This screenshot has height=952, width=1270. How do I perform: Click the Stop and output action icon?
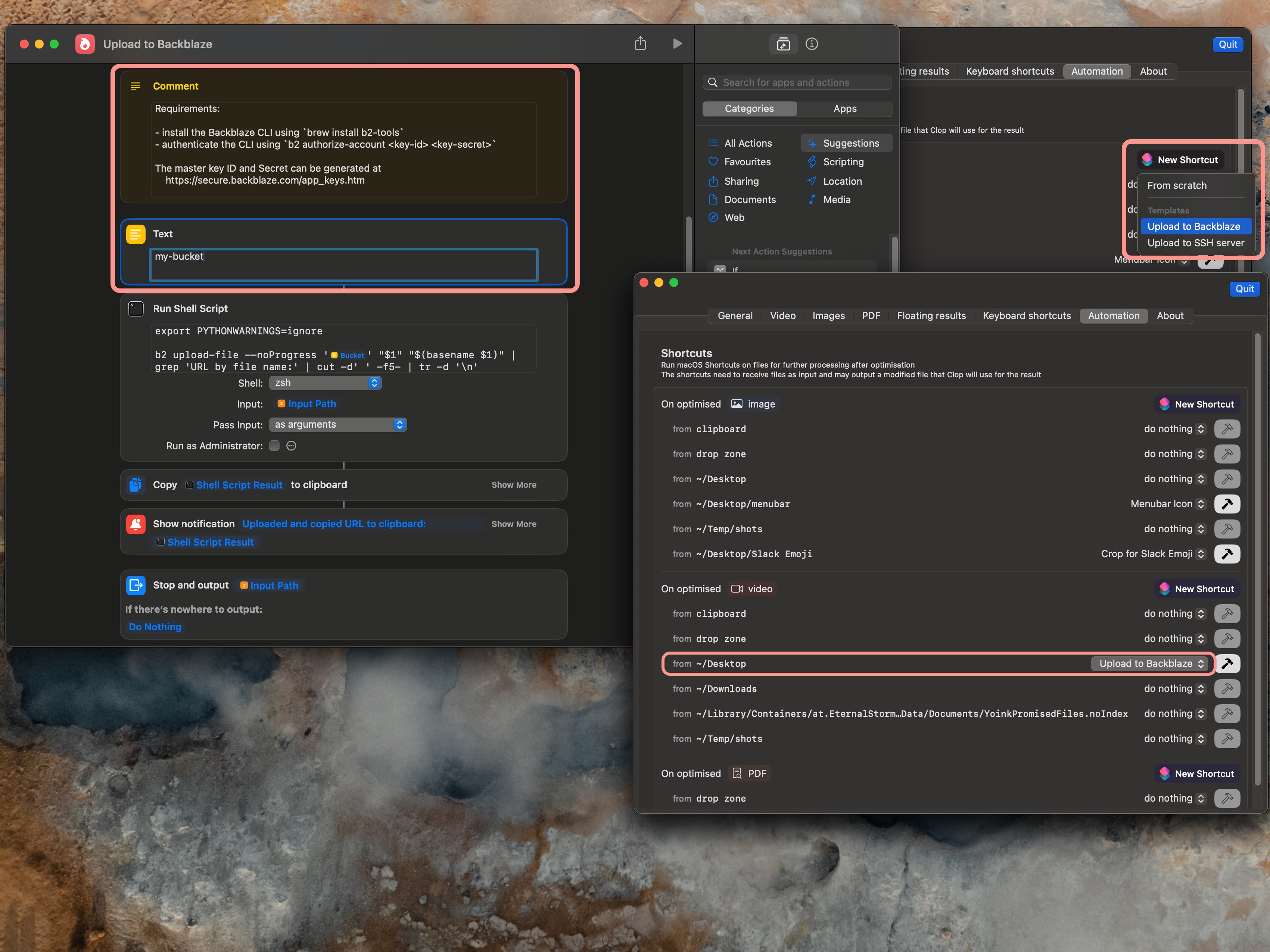tap(136, 585)
